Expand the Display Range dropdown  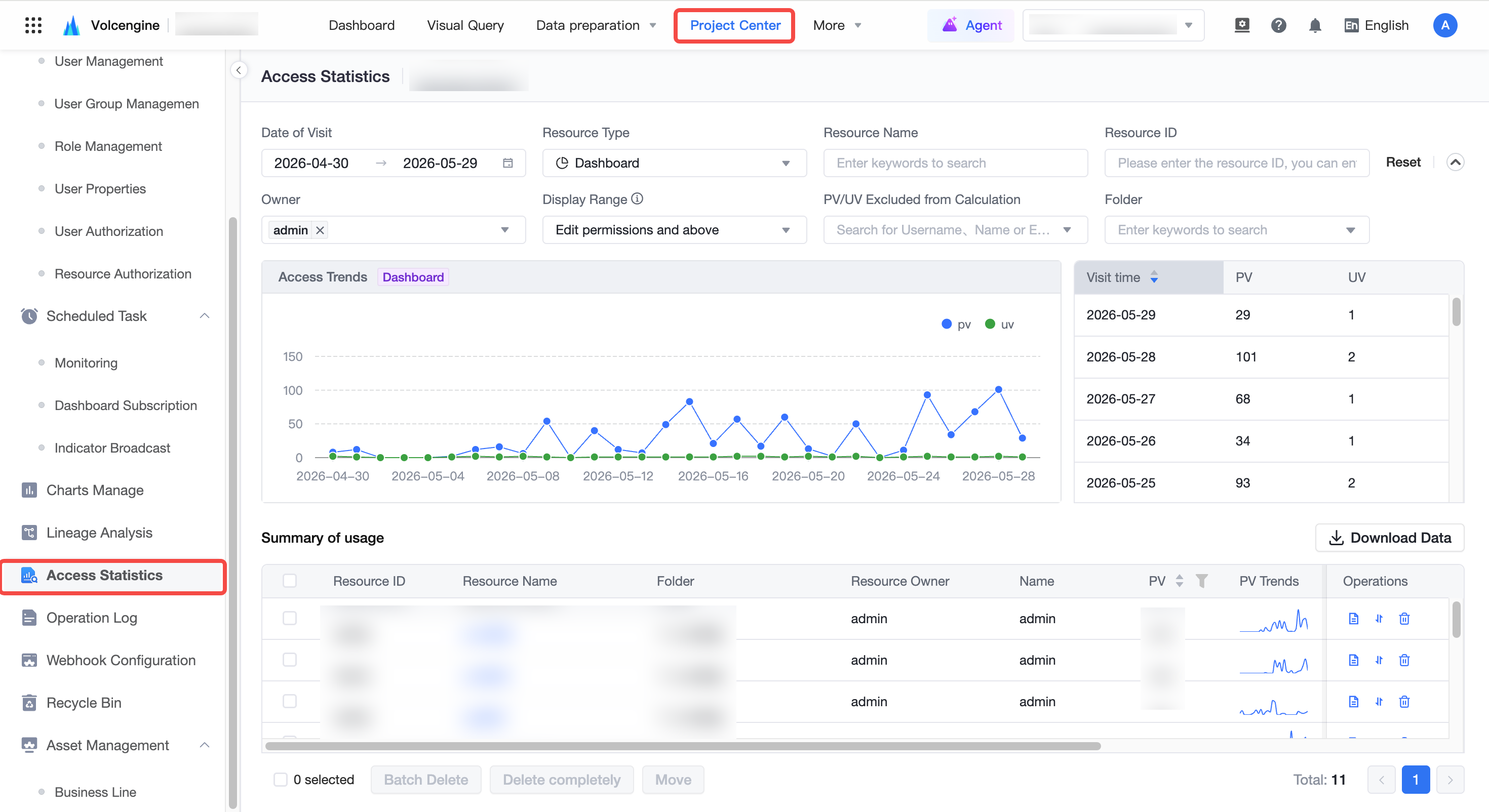point(674,230)
